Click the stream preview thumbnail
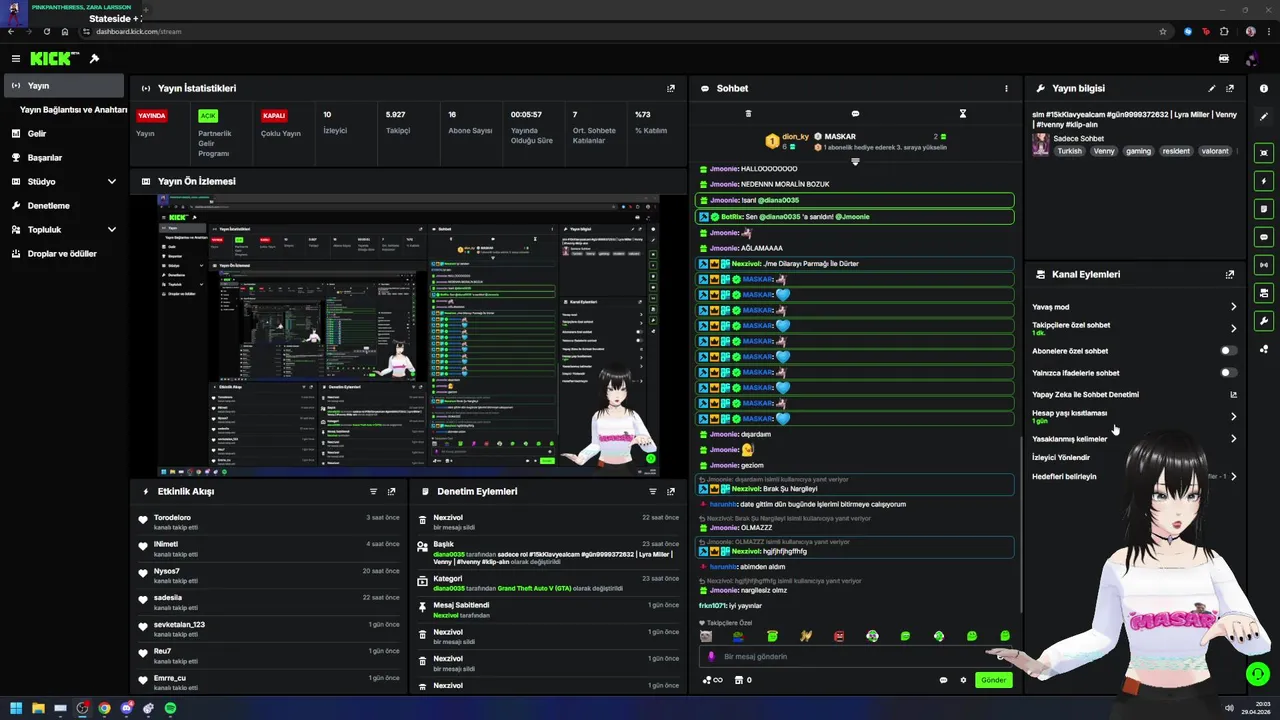 point(409,335)
